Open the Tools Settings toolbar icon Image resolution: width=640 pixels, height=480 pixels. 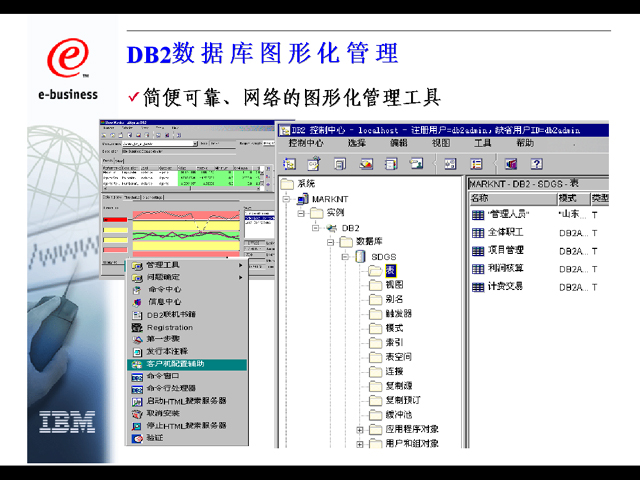450,164
